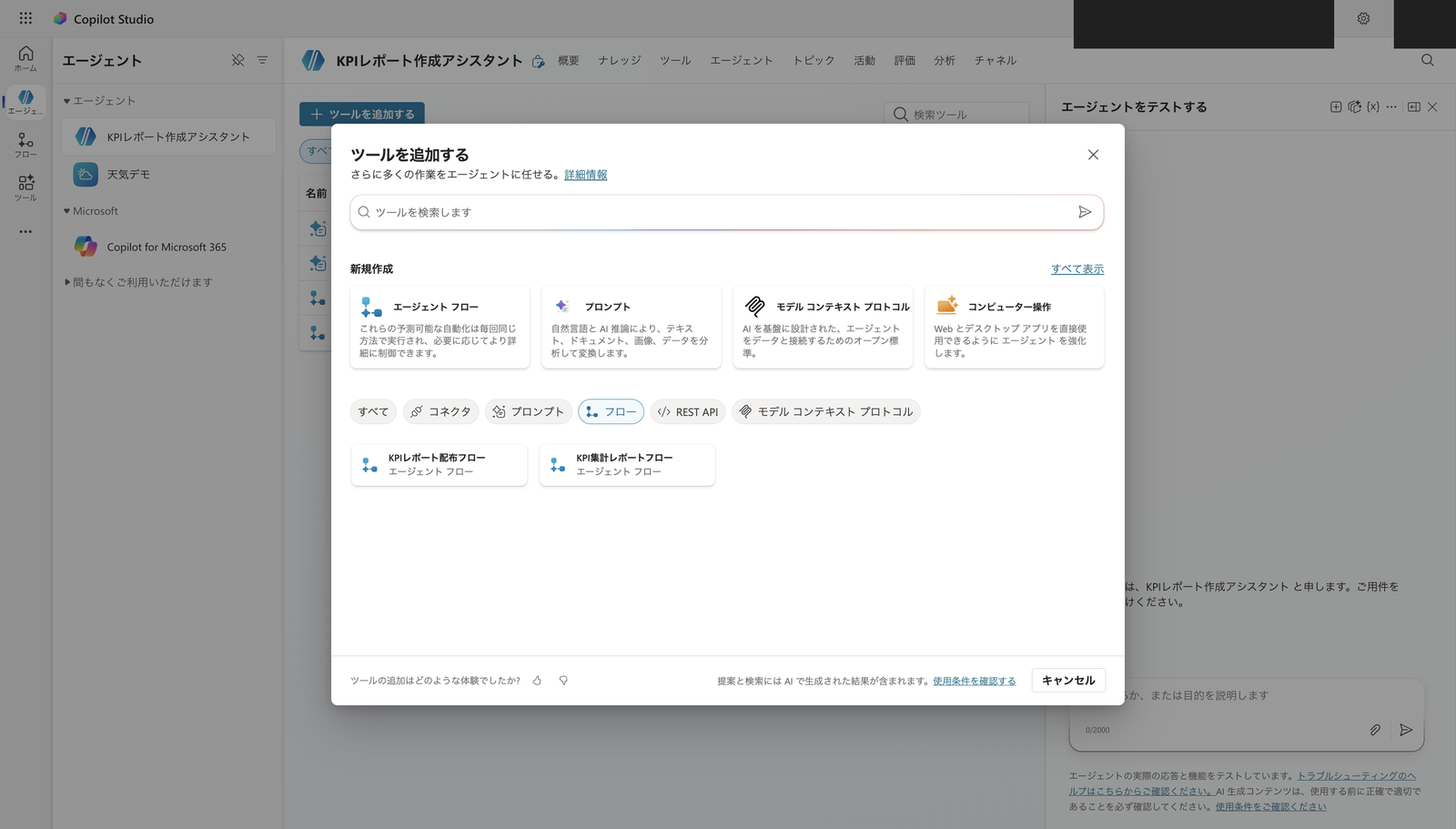Viewport: 1456px width, 829px height.
Task: Open the 使用条件をご確認ください link in test panel
Action: pos(1270,806)
